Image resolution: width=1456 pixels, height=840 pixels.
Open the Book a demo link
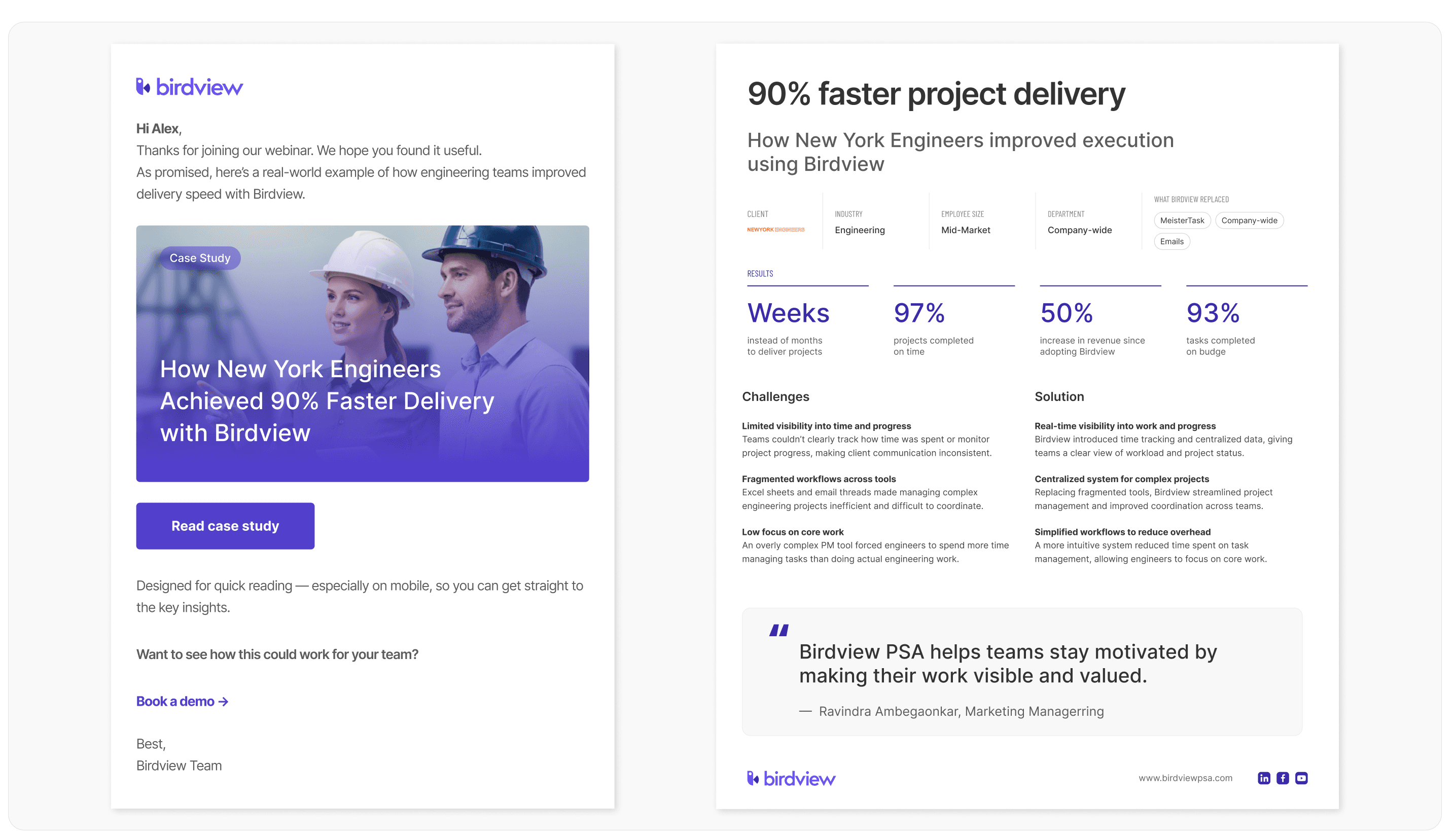182,701
